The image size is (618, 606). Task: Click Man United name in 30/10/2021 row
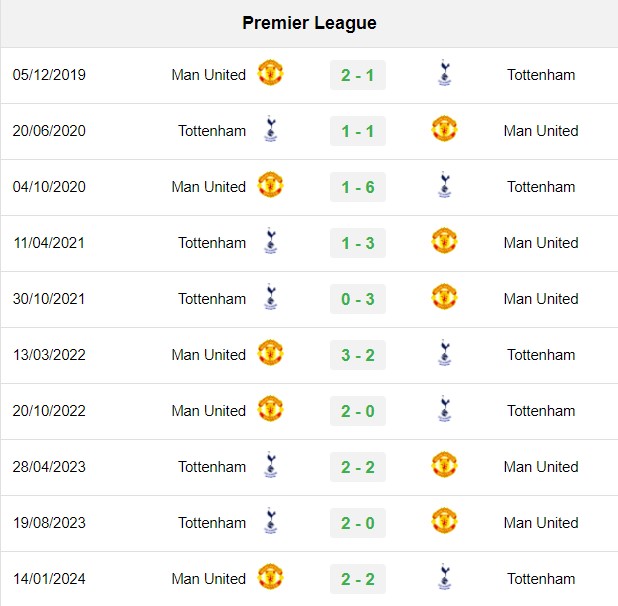pyautogui.click(x=541, y=299)
